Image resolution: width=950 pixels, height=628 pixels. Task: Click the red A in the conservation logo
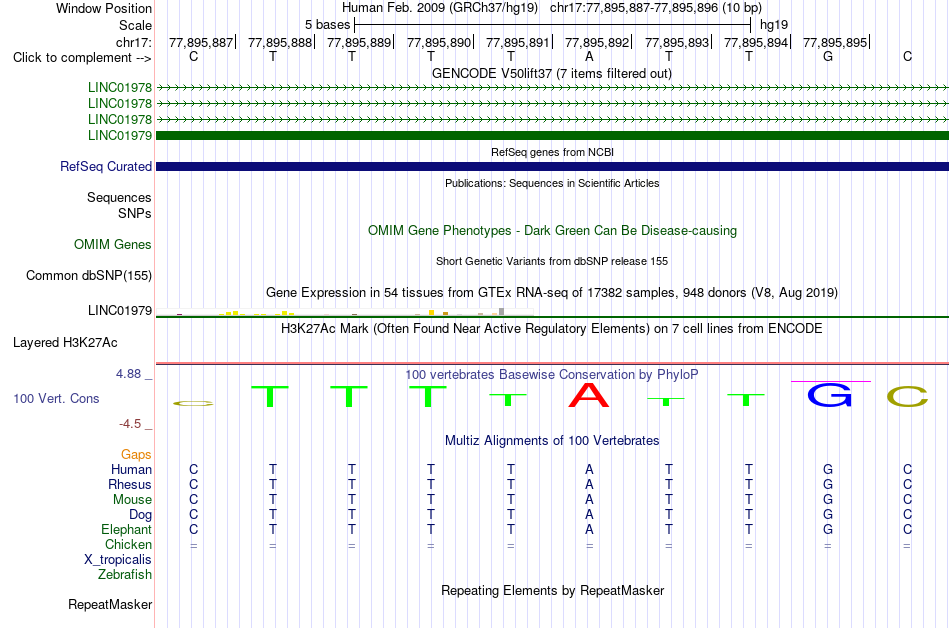click(589, 395)
